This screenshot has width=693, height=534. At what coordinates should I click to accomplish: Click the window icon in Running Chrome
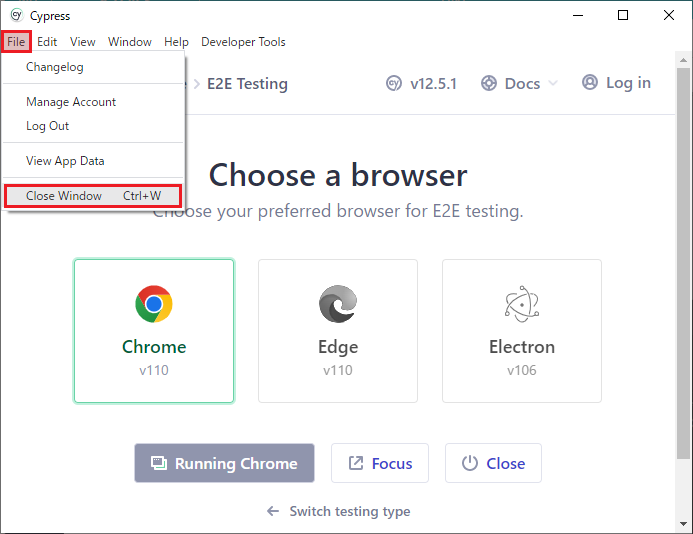click(159, 463)
